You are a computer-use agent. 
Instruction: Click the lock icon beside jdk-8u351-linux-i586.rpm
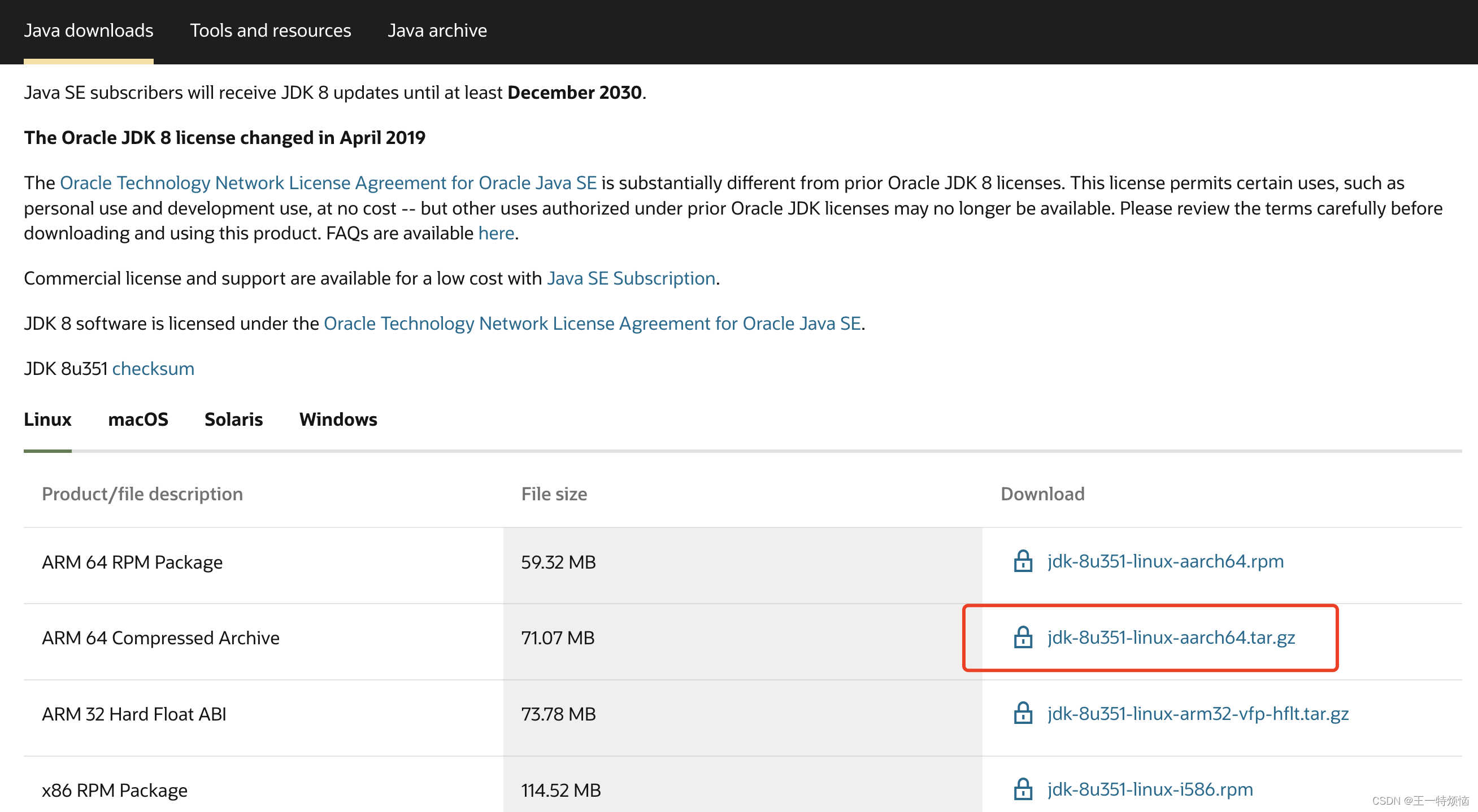point(1023,789)
